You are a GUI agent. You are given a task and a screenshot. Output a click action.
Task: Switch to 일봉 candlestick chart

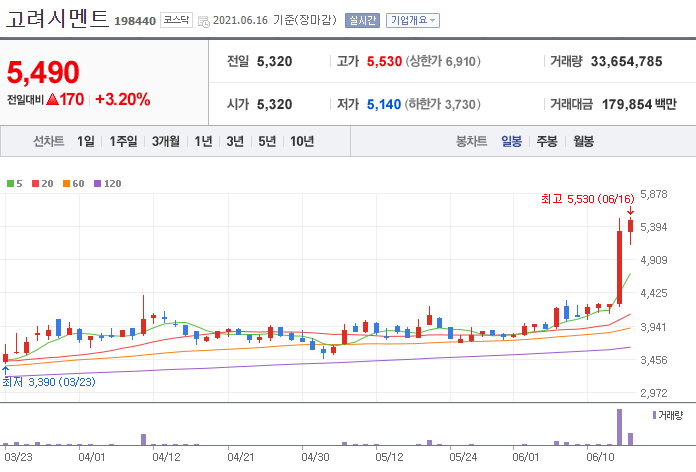(511, 141)
